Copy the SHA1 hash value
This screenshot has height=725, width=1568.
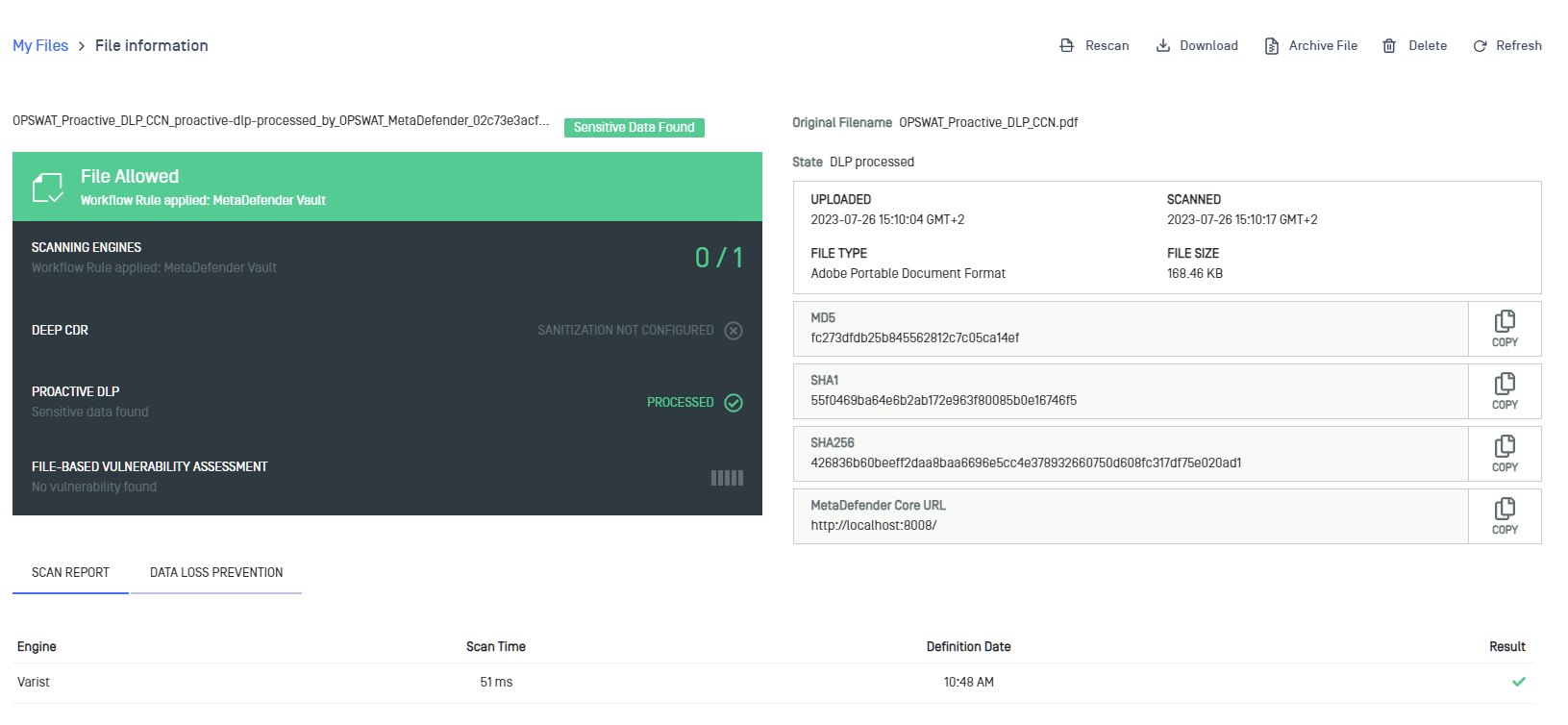tap(1505, 391)
